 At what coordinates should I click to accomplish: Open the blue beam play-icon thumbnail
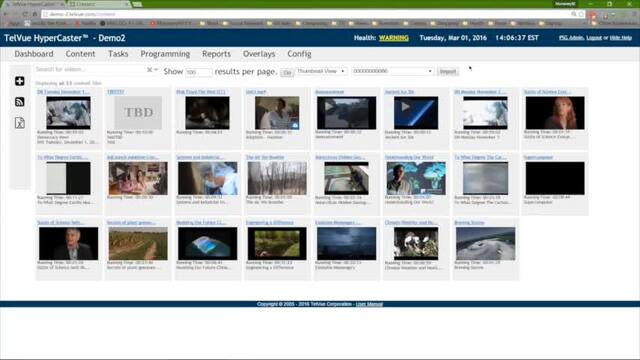pos(416,113)
